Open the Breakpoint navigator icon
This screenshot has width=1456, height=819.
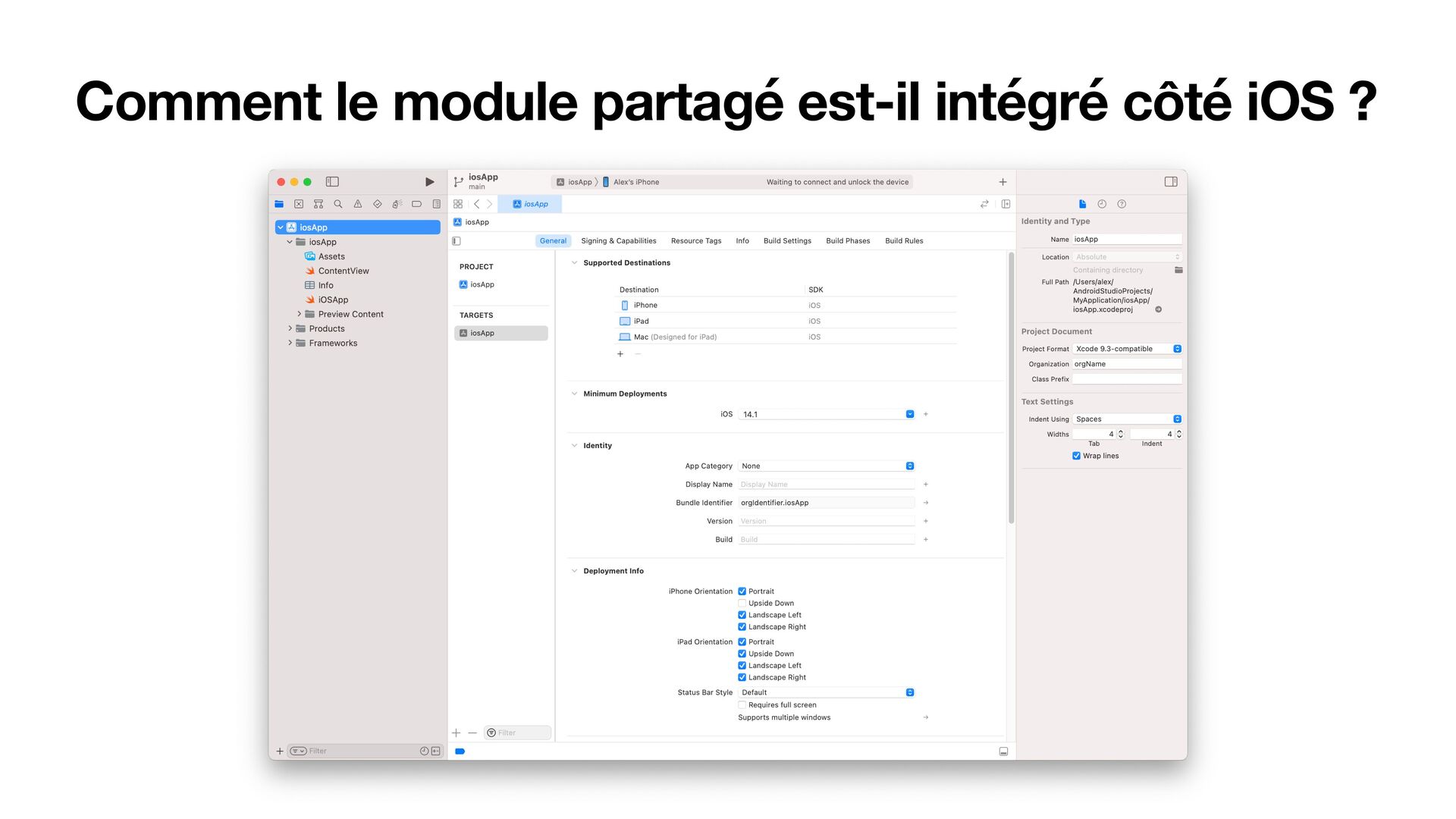(x=417, y=204)
